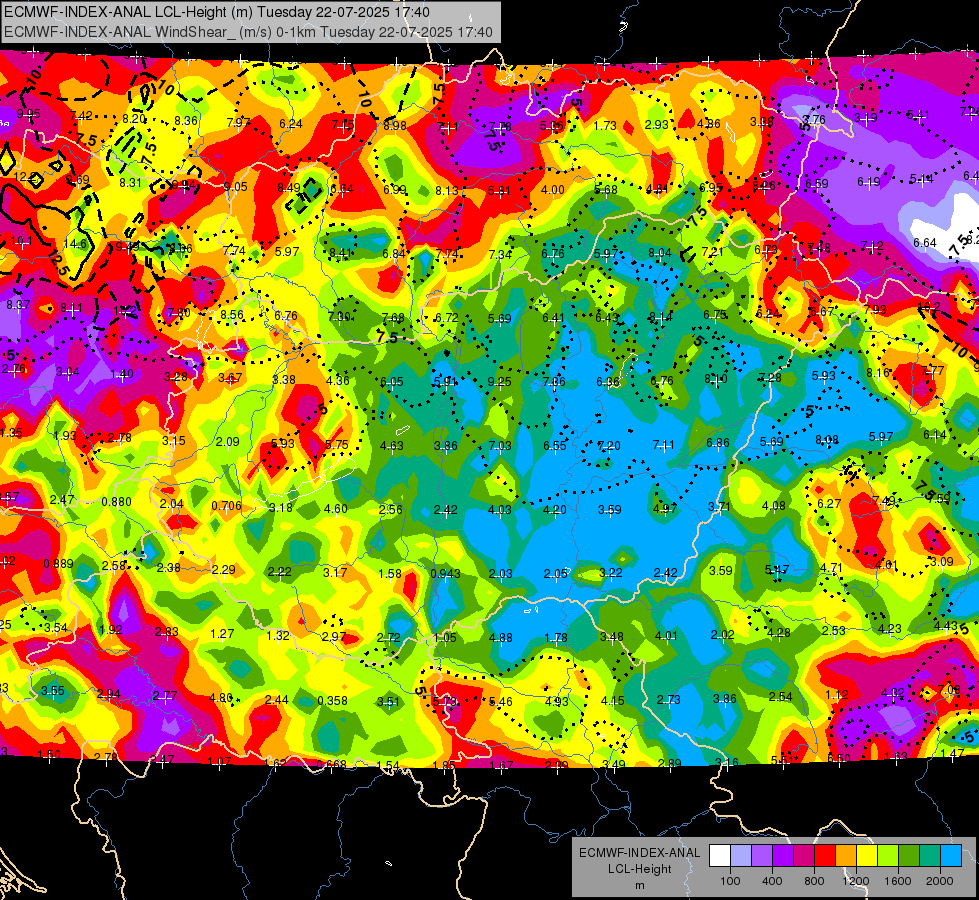Click the wind shear value '9.95'
Image resolution: width=979 pixels, height=900 pixels.
[29, 114]
